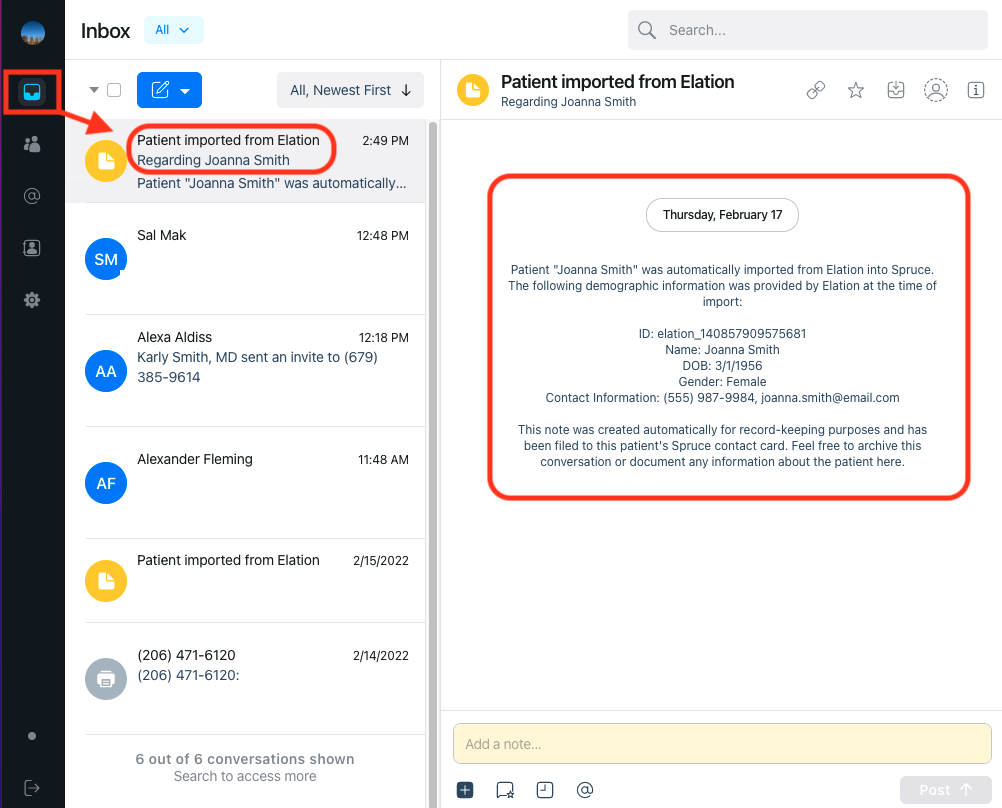Open the Alexa Aldiss conversation
Screen dimensions: 1002x808
click(x=246, y=370)
